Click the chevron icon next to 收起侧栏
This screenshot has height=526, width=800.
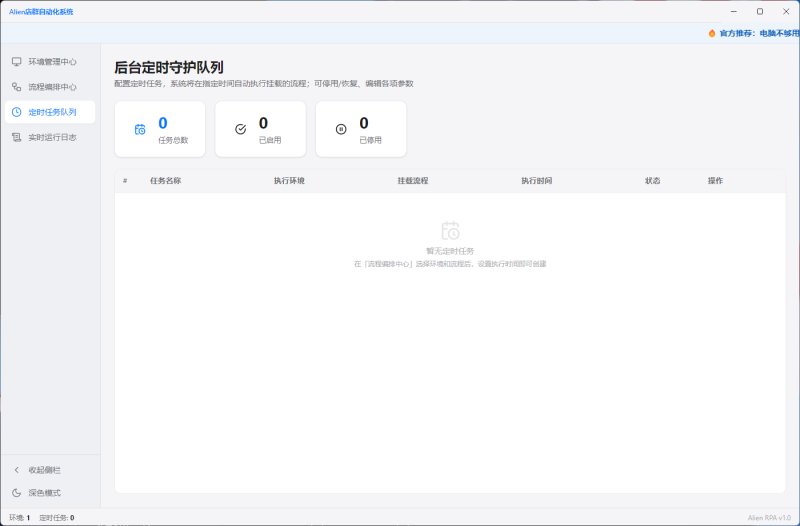pos(16,470)
